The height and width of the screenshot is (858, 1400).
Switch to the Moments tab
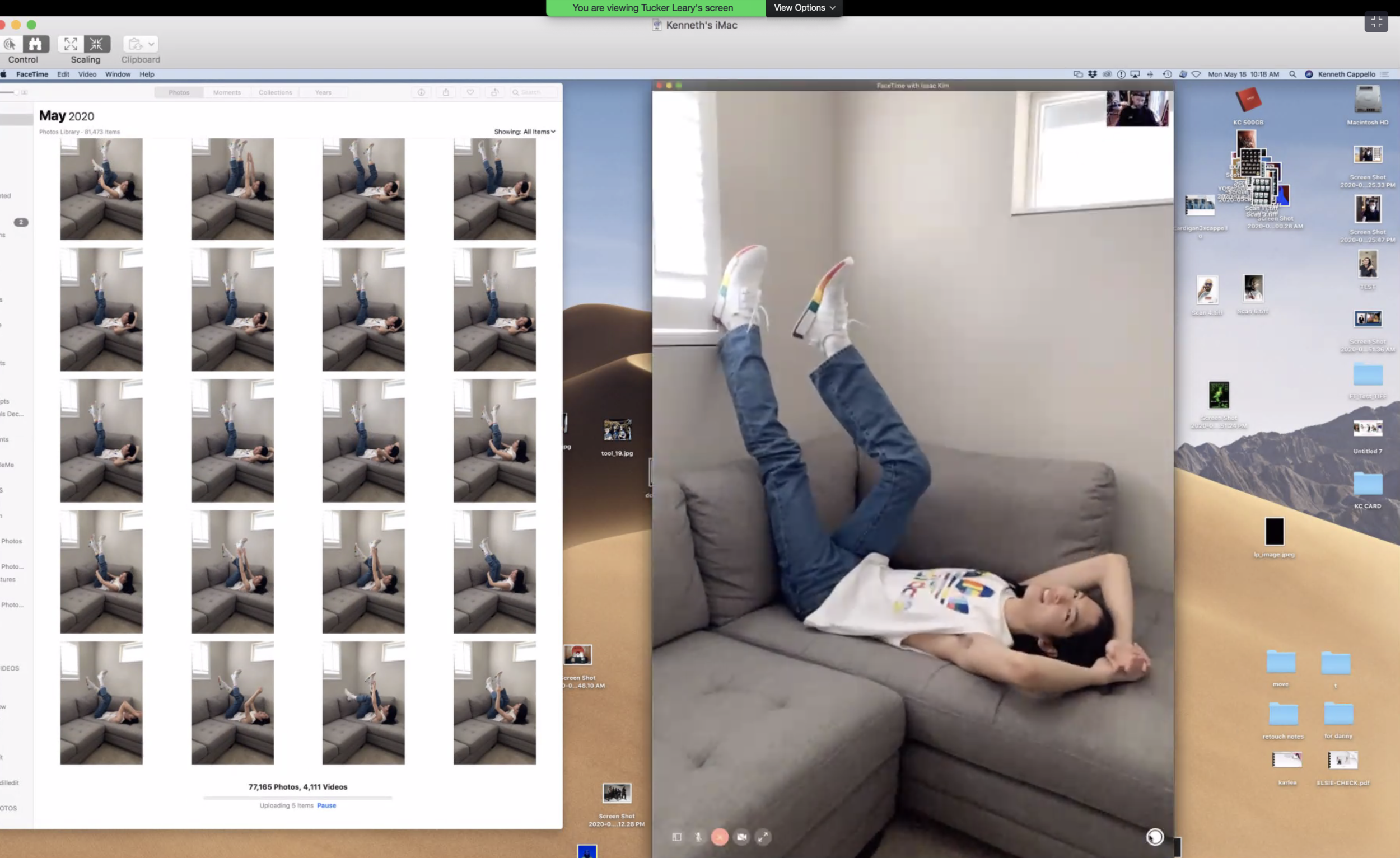pyautogui.click(x=227, y=92)
